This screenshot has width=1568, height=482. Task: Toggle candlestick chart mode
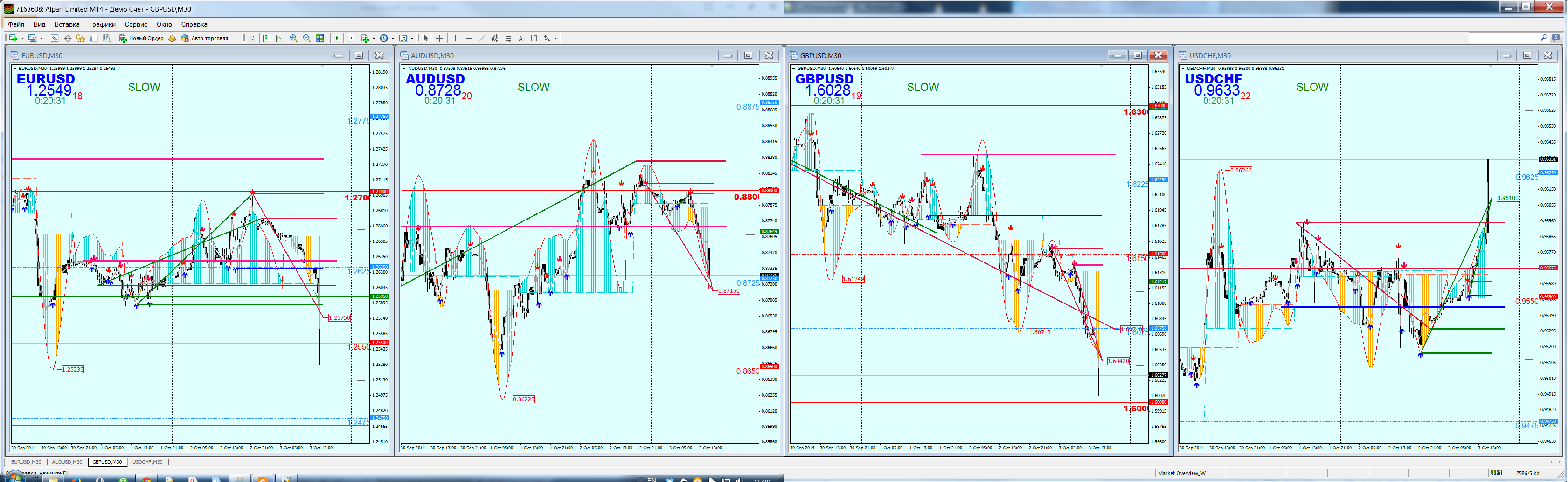(265, 38)
